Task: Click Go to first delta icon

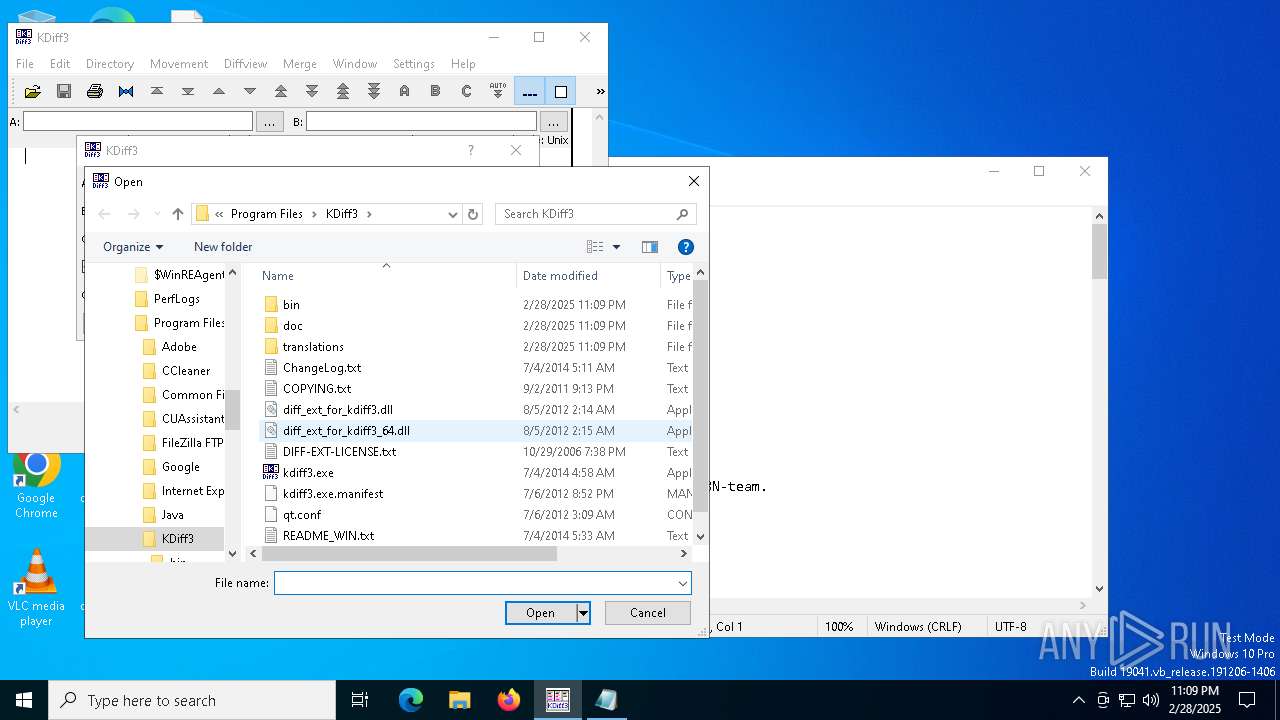Action: (157, 91)
